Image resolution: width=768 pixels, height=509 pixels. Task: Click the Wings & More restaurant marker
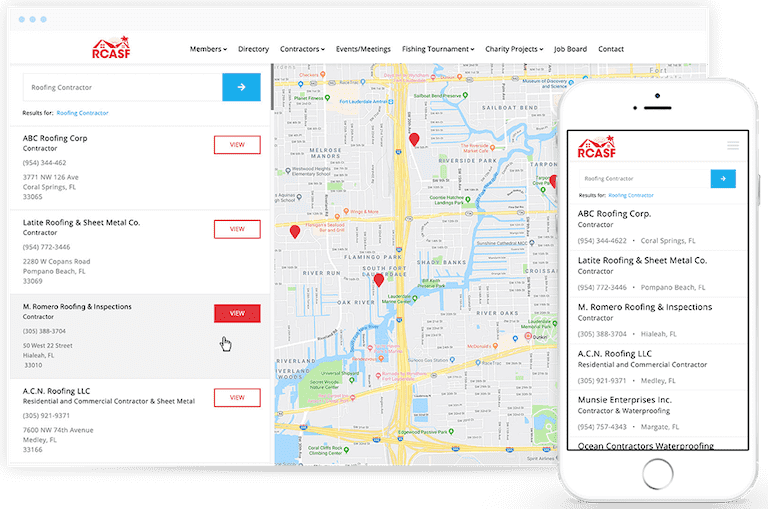click(x=346, y=211)
